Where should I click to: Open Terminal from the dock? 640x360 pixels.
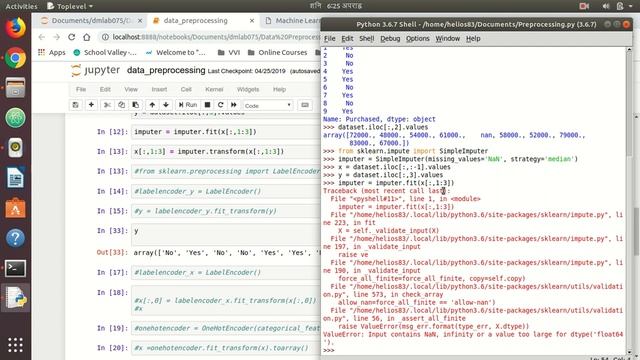[x=16, y=268]
